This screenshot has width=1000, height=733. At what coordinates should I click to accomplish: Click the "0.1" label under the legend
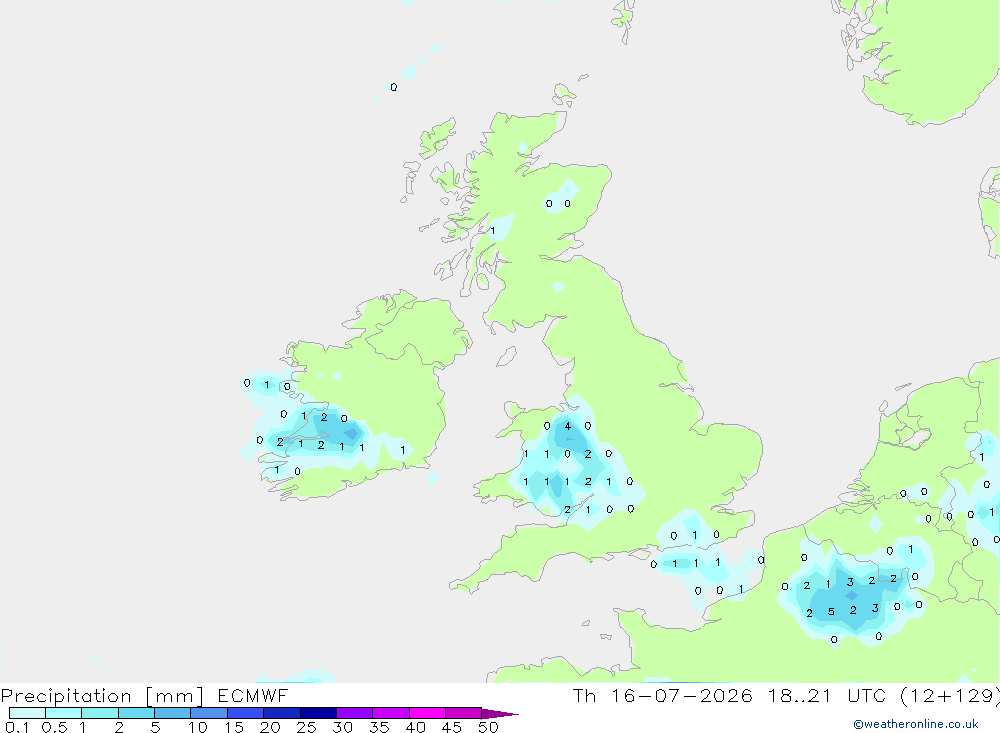click(x=17, y=727)
